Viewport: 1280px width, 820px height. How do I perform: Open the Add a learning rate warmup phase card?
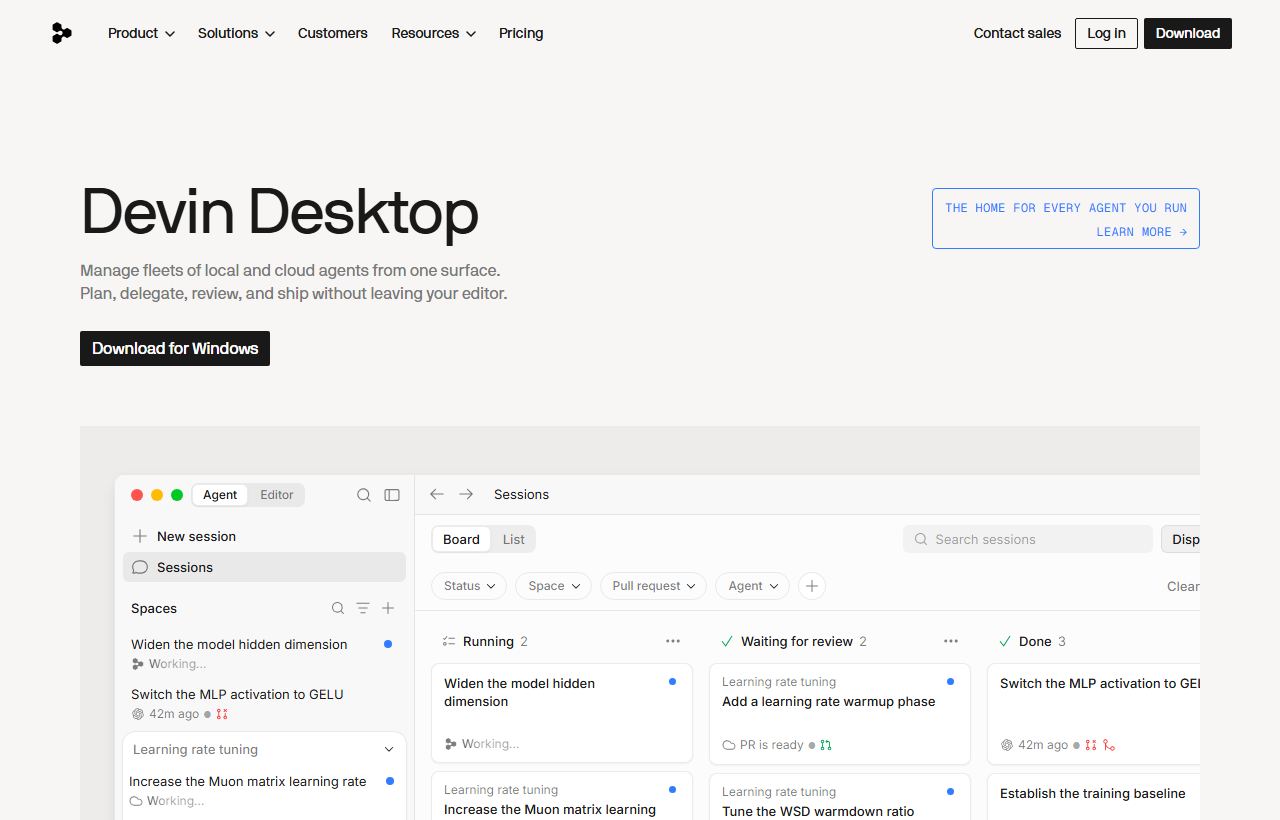click(840, 714)
